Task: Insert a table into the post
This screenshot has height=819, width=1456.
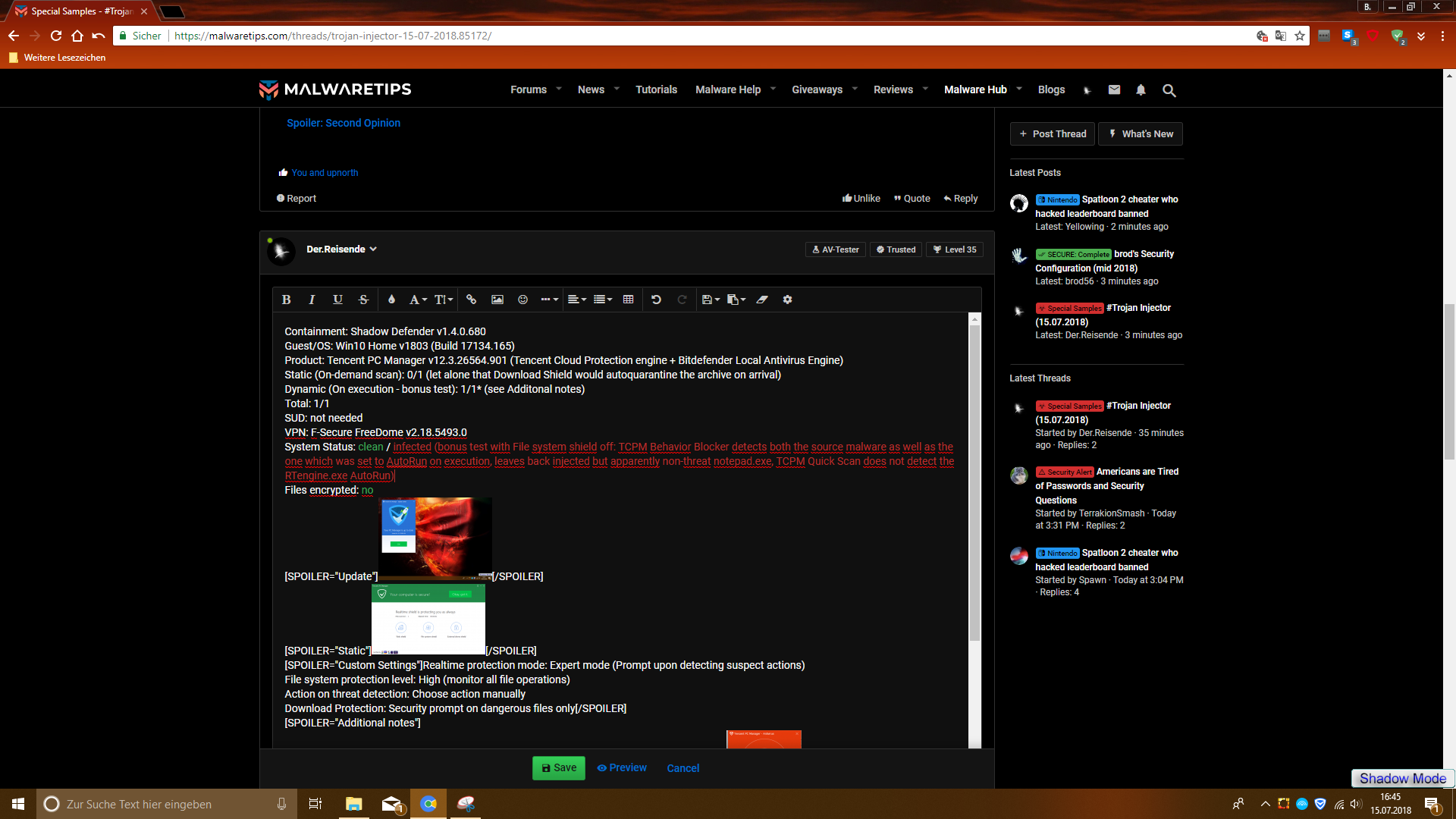Action: coord(629,300)
